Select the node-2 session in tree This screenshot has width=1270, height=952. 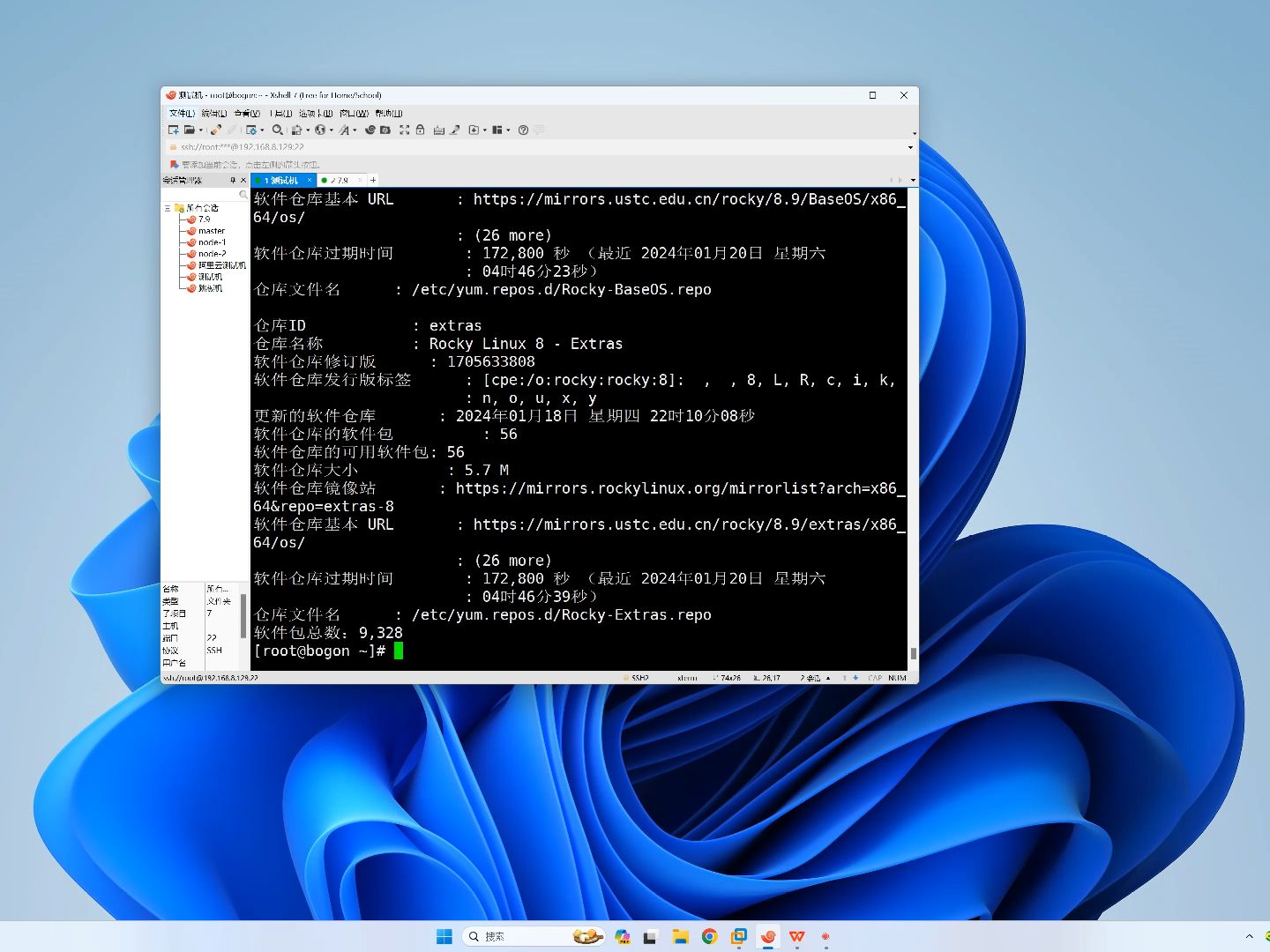click(x=212, y=254)
